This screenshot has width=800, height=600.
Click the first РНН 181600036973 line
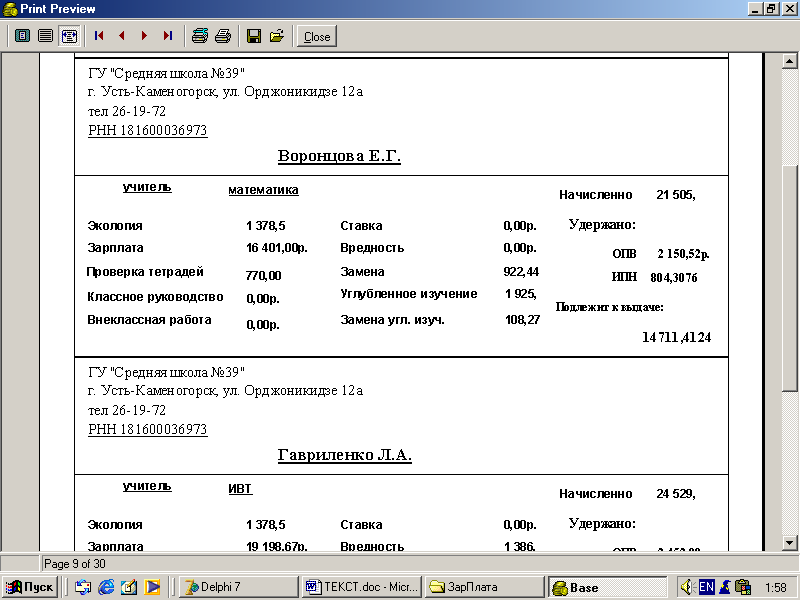147,131
